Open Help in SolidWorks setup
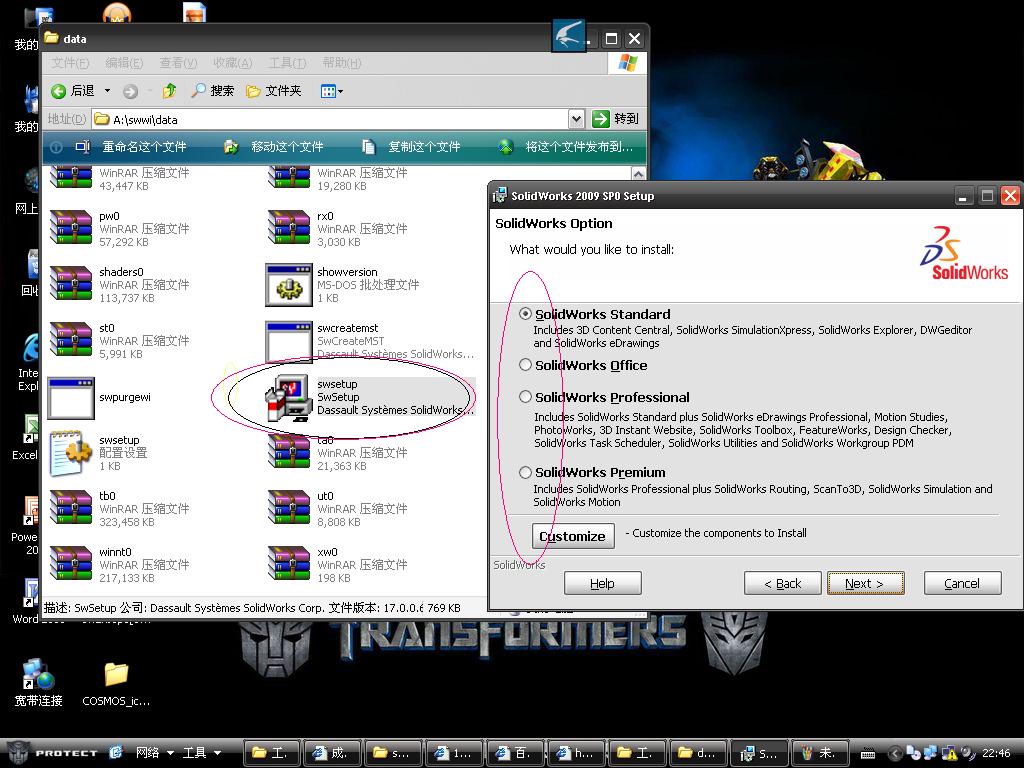1024x768 pixels. point(602,583)
